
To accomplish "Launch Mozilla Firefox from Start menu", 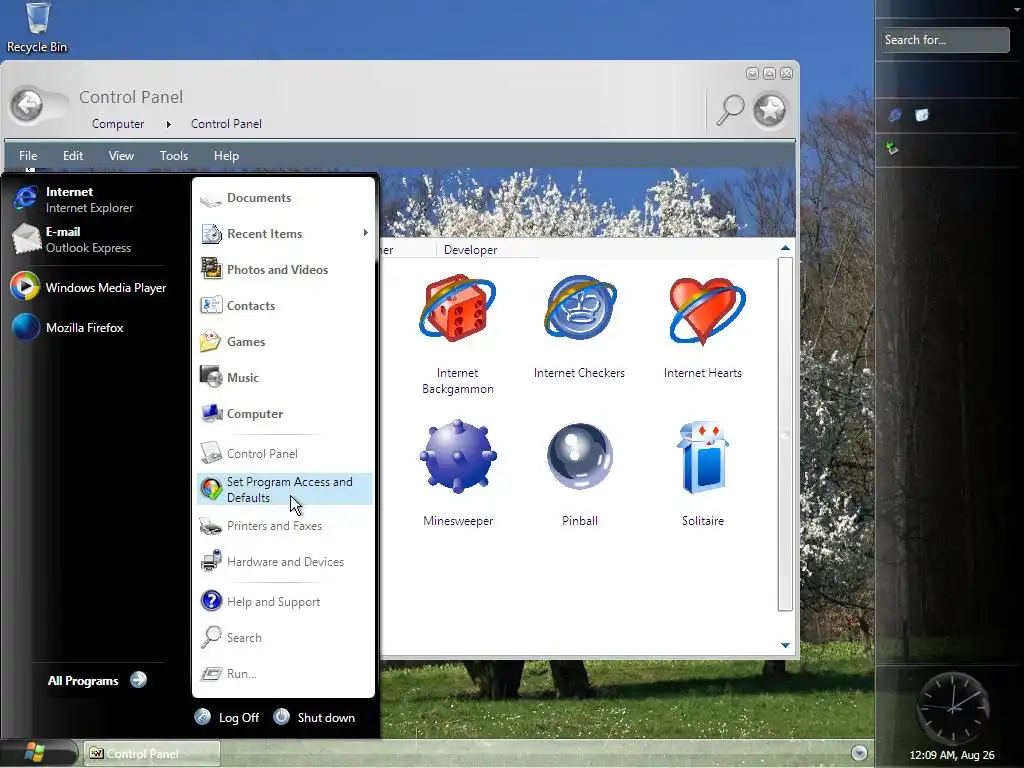I will tap(68, 327).
